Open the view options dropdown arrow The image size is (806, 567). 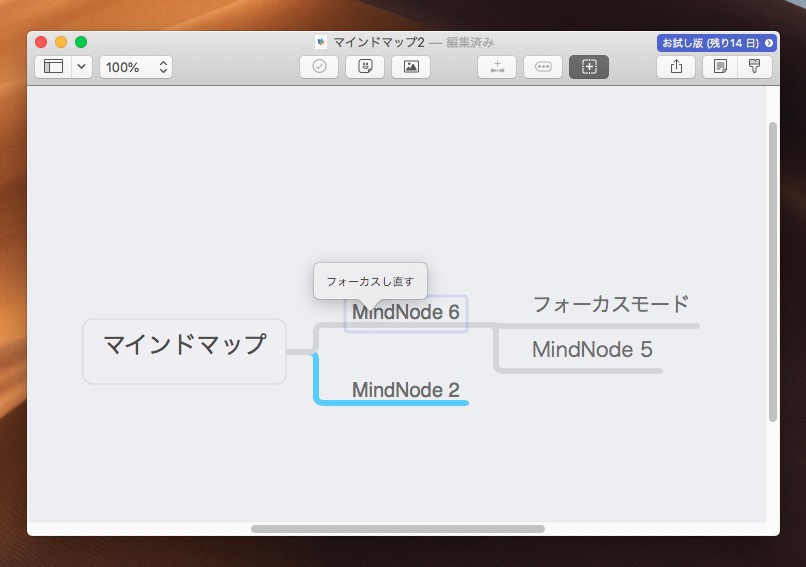(x=82, y=67)
